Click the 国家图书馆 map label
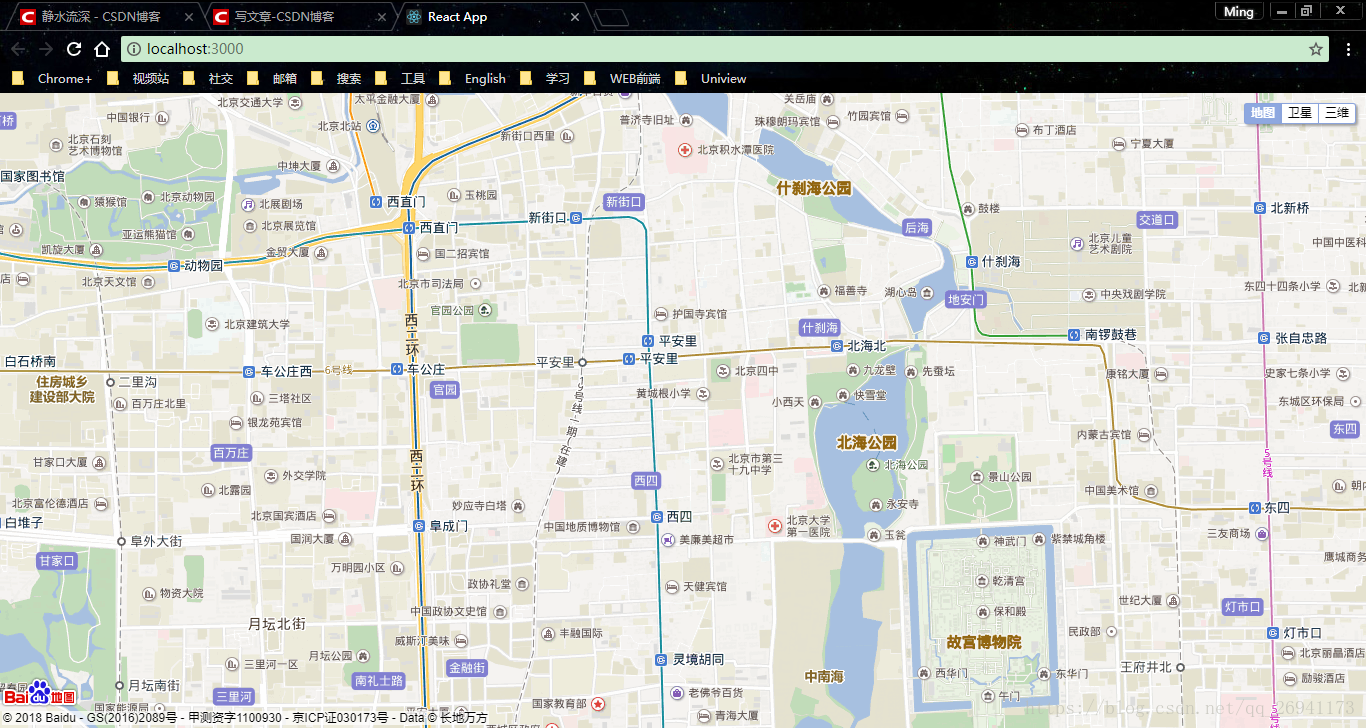This screenshot has height=728, width=1366. [33, 177]
